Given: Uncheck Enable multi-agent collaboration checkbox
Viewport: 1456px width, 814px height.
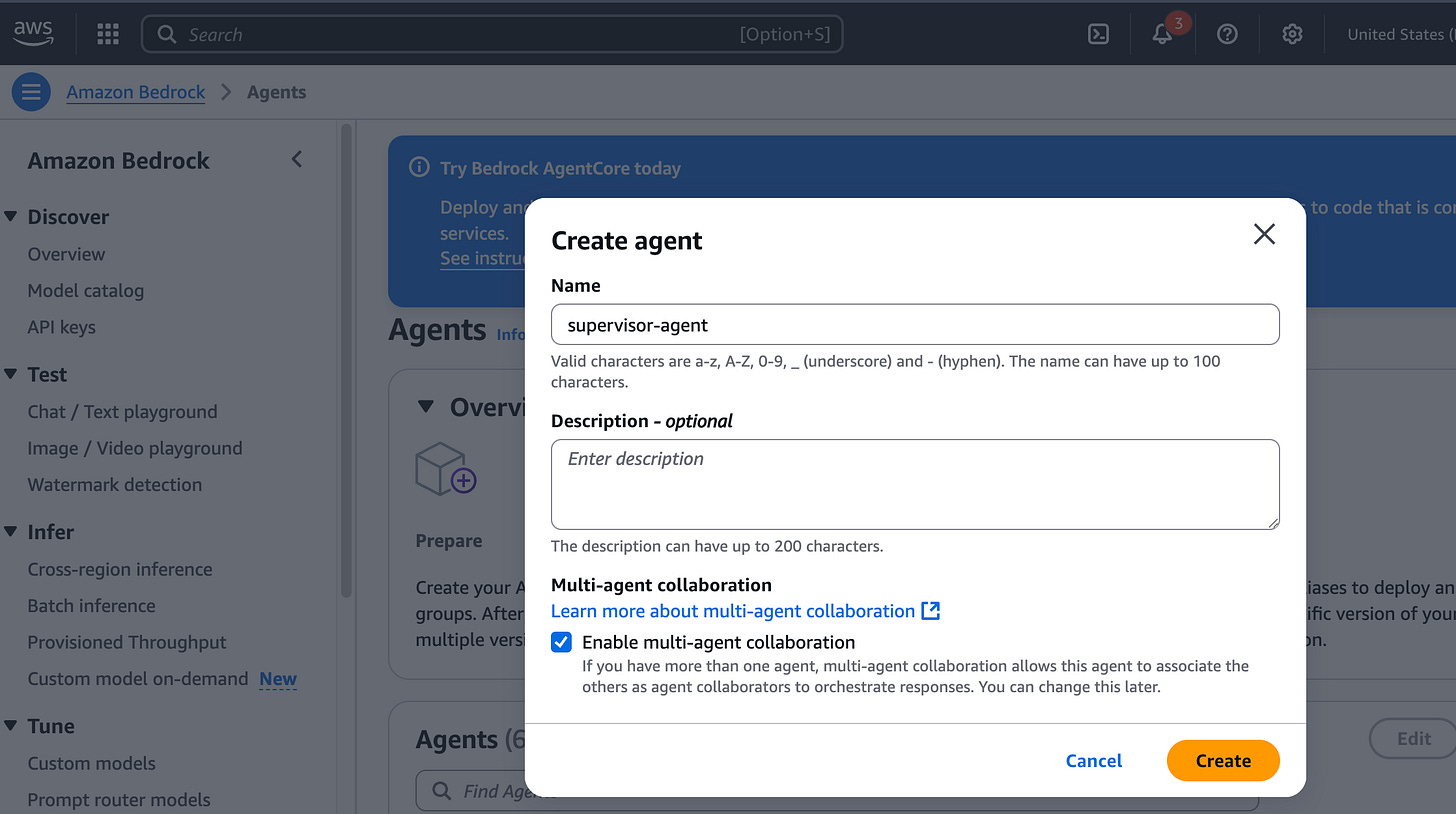Looking at the screenshot, I should (x=562, y=642).
